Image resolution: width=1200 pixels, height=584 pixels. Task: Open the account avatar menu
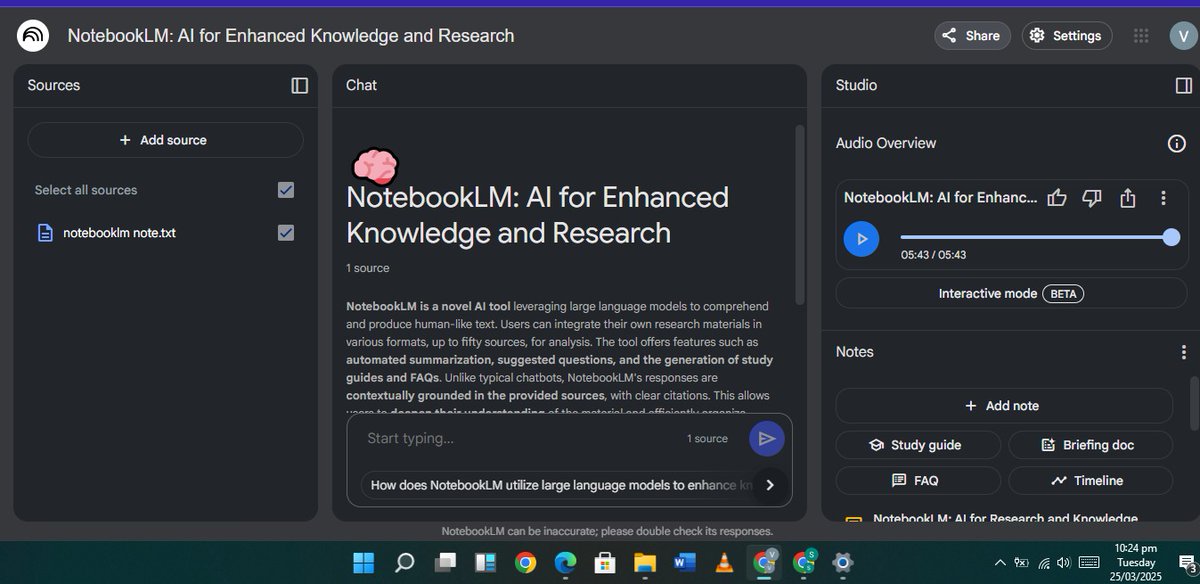click(x=1183, y=36)
